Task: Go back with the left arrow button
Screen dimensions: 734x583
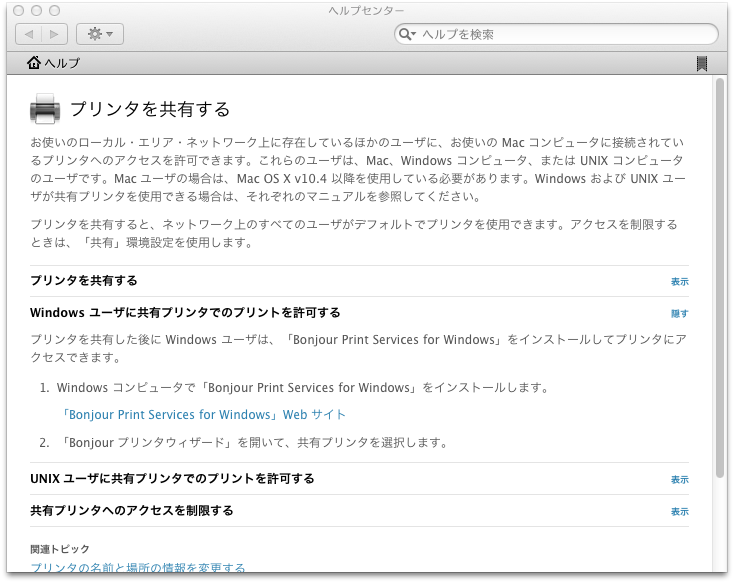Action: click(29, 34)
